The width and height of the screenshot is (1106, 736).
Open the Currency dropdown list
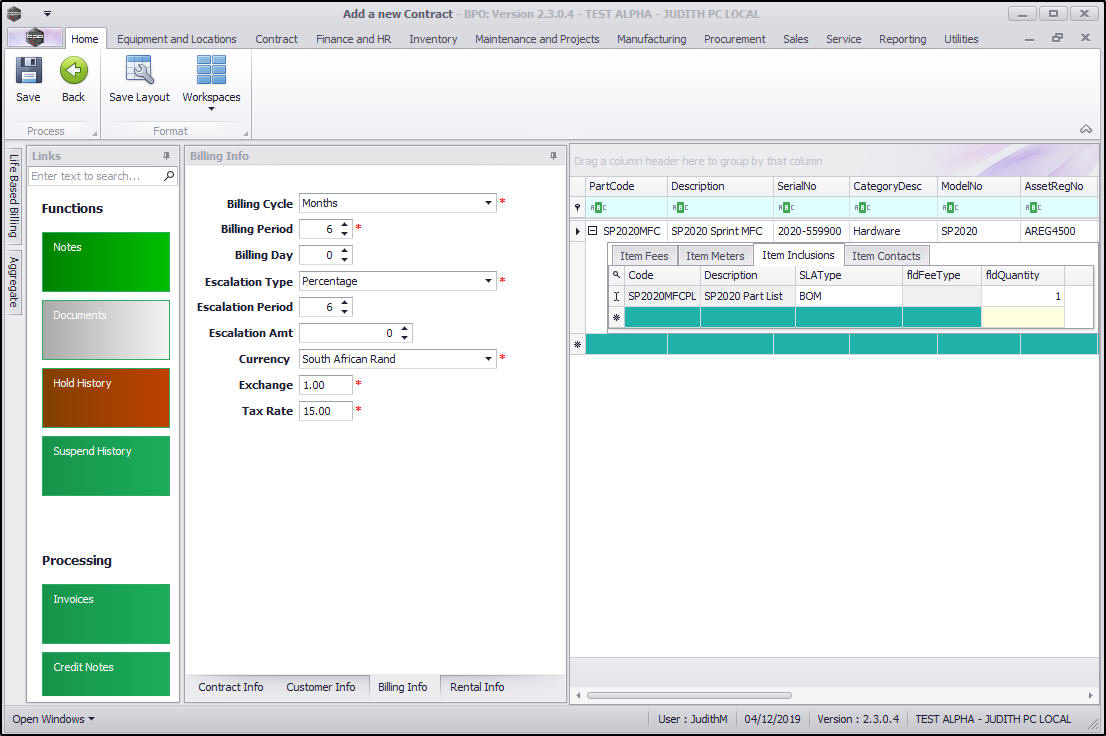(489, 359)
